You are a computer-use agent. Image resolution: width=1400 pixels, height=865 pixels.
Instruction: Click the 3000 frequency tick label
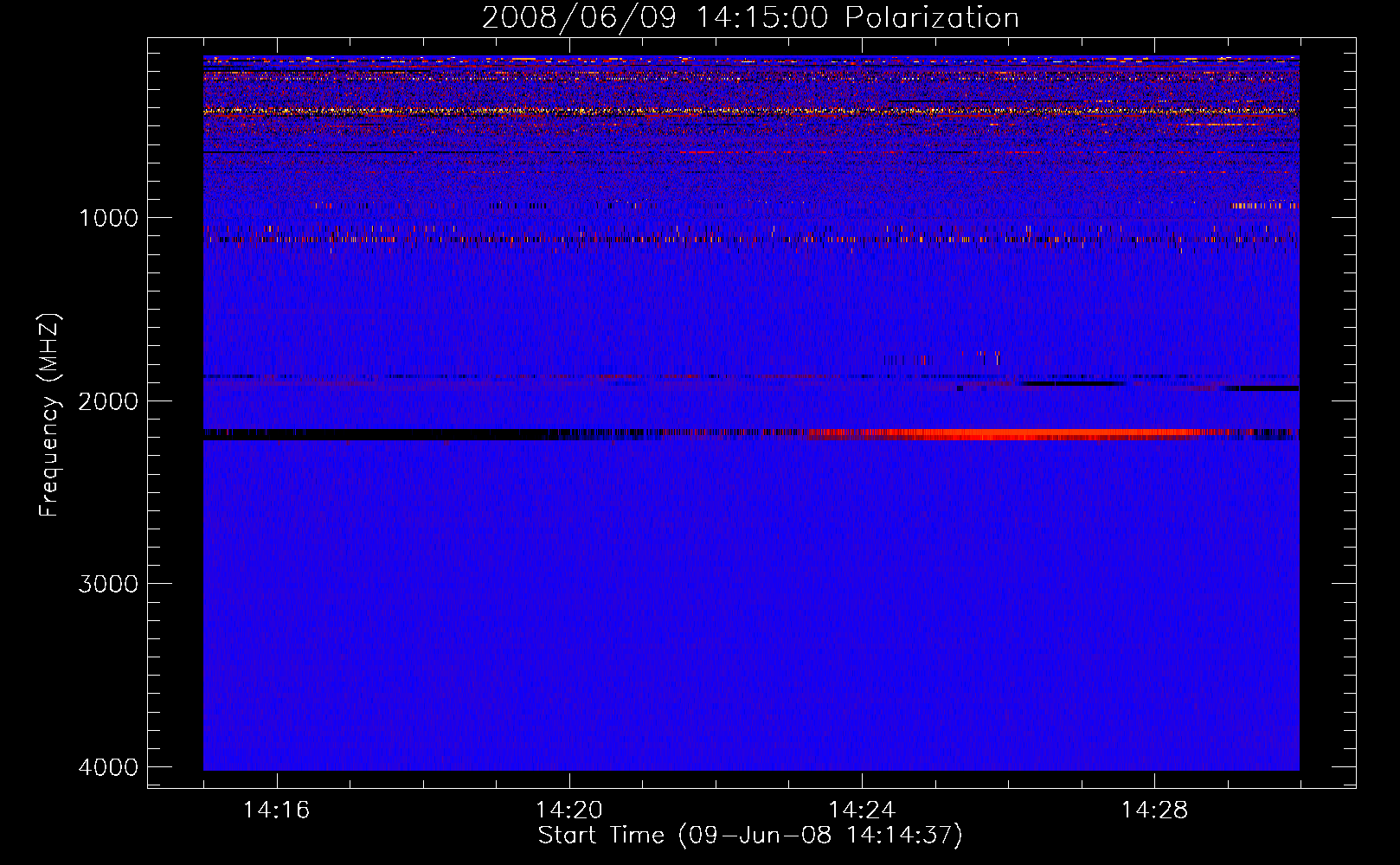coord(108,584)
